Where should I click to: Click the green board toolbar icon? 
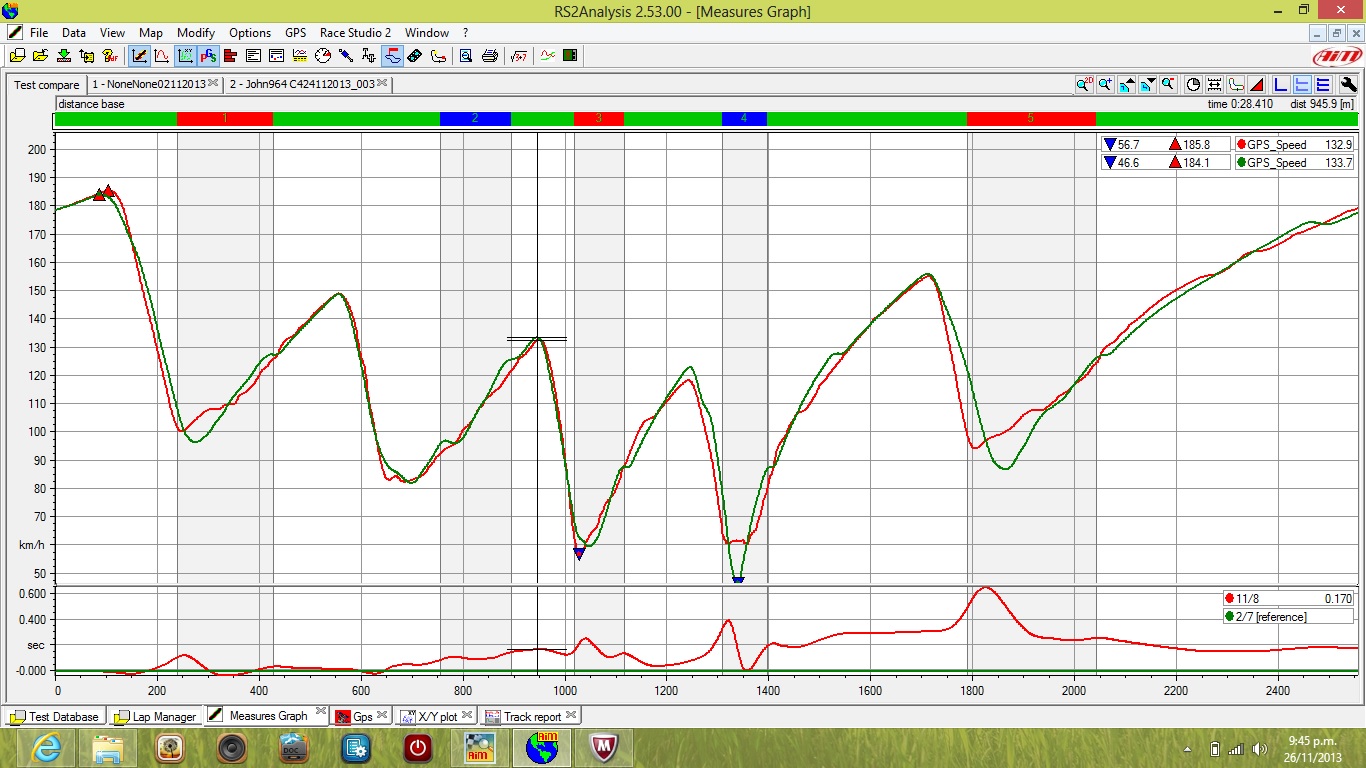pos(570,55)
